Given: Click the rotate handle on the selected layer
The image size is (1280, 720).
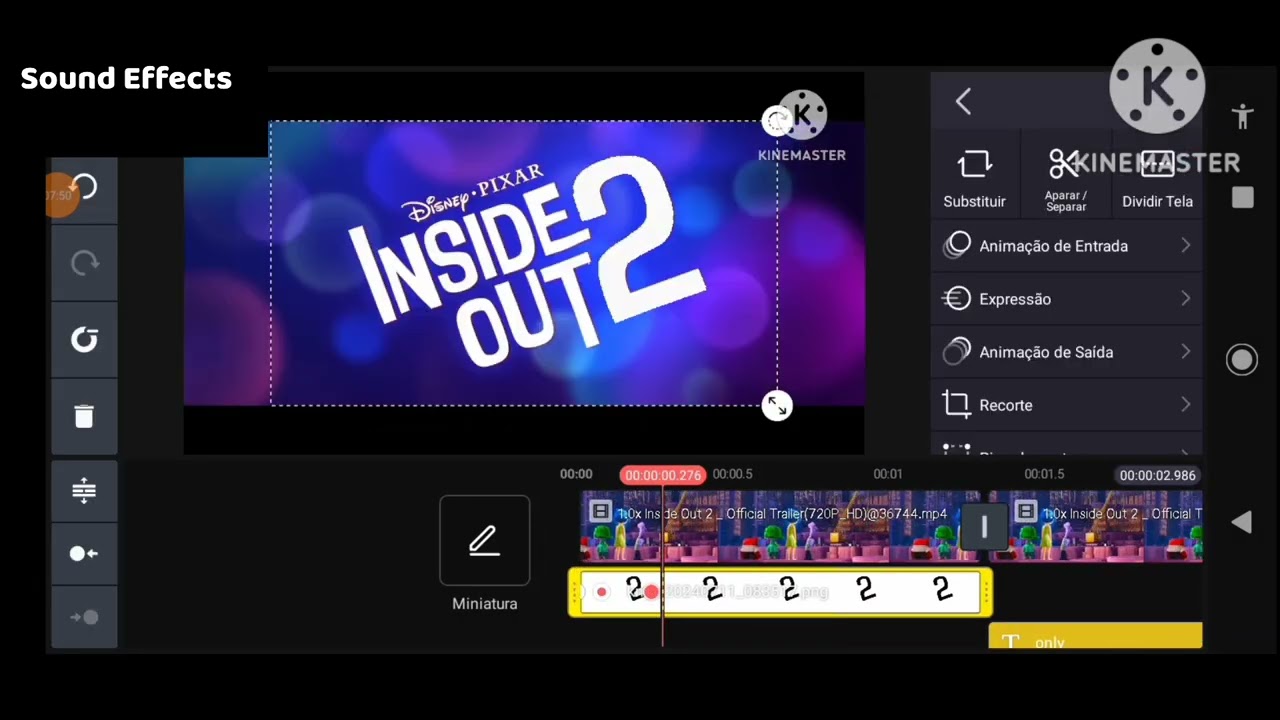Looking at the screenshot, I should pyautogui.click(x=776, y=121).
